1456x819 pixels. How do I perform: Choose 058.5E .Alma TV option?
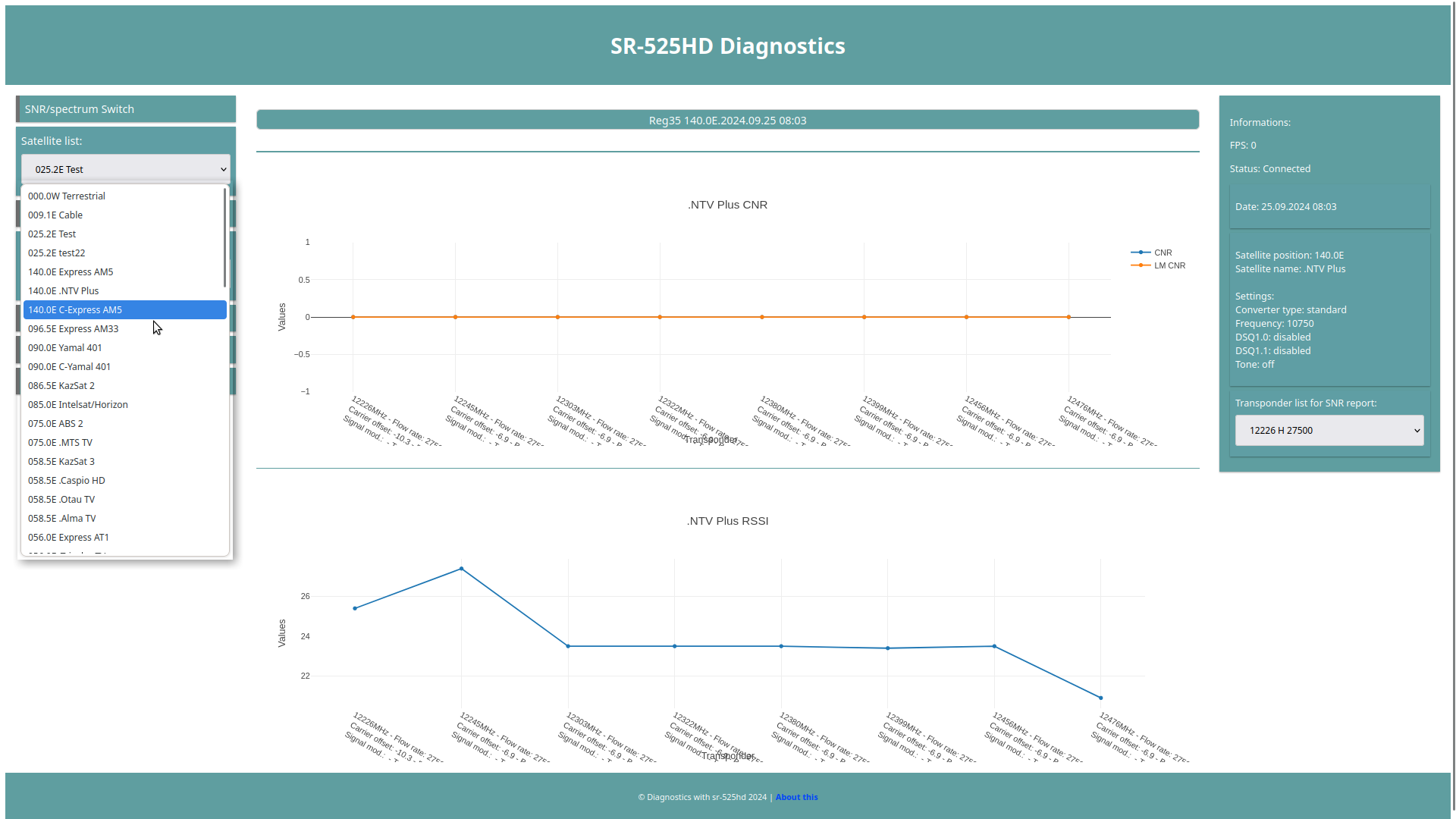coord(125,518)
